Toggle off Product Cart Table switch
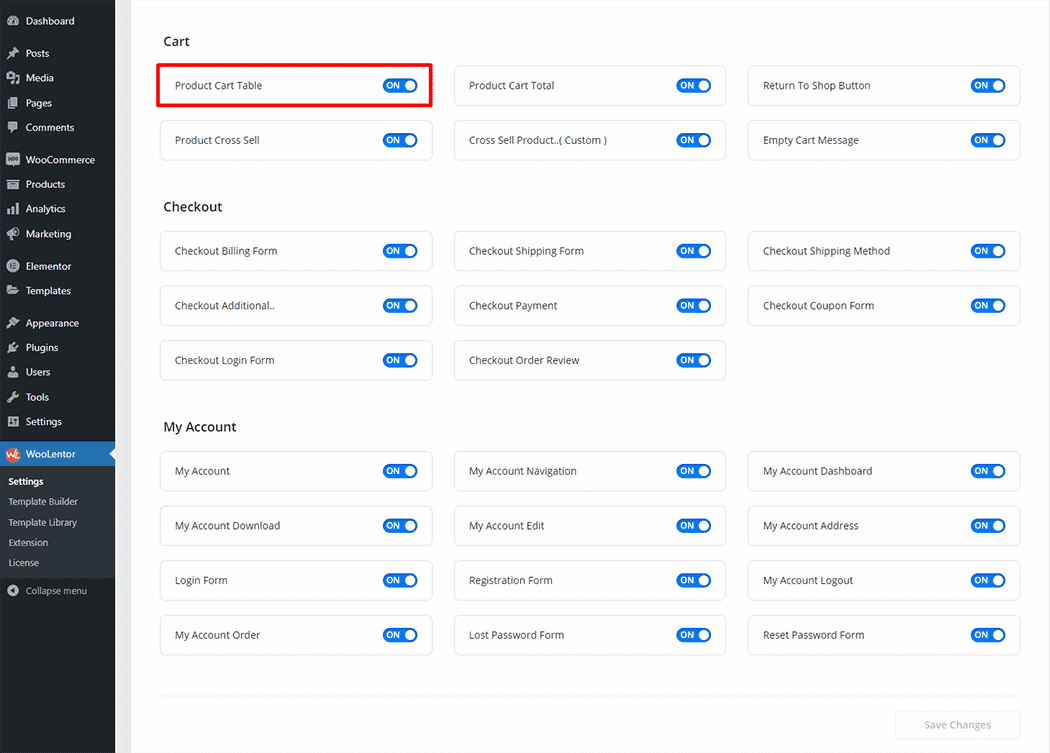Screen dimensions: 1050x753 coord(400,86)
